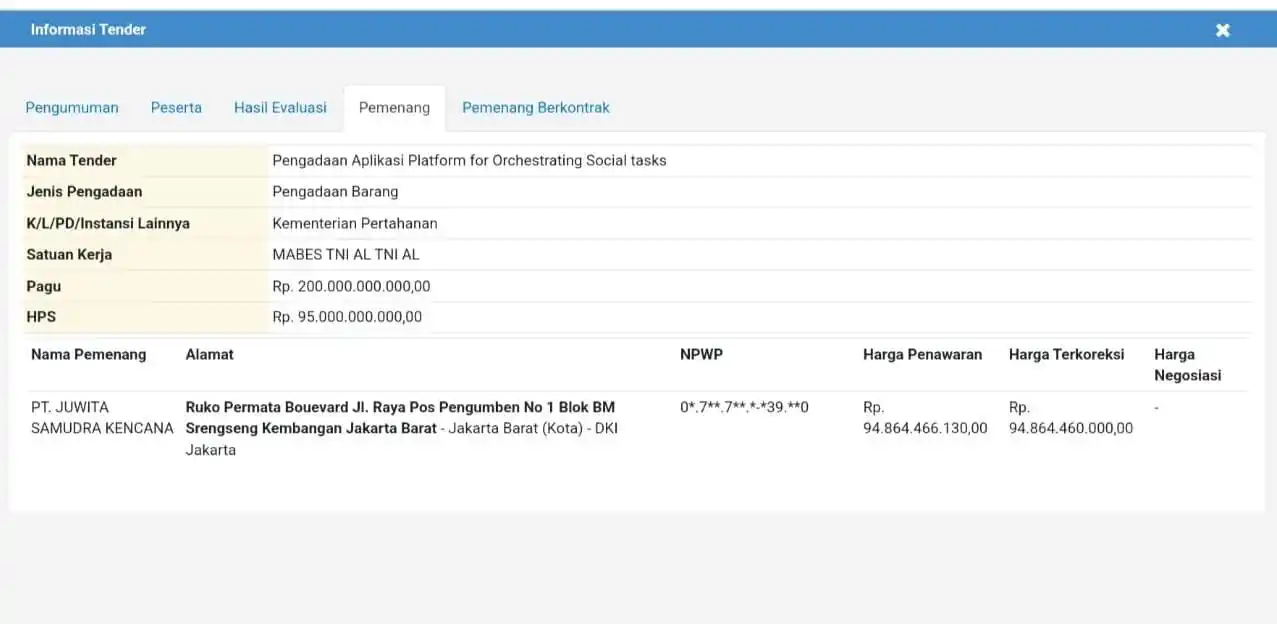The image size is (1277, 624).
Task: Click the tender name value text
Action: [x=469, y=160]
